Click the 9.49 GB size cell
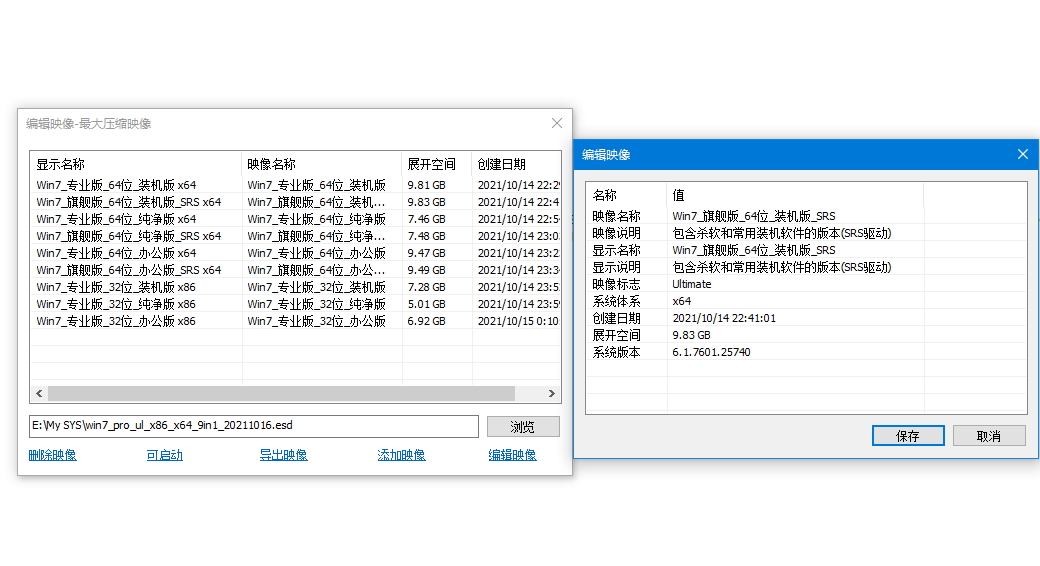Viewport: 1040px width, 566px height. 426,270
